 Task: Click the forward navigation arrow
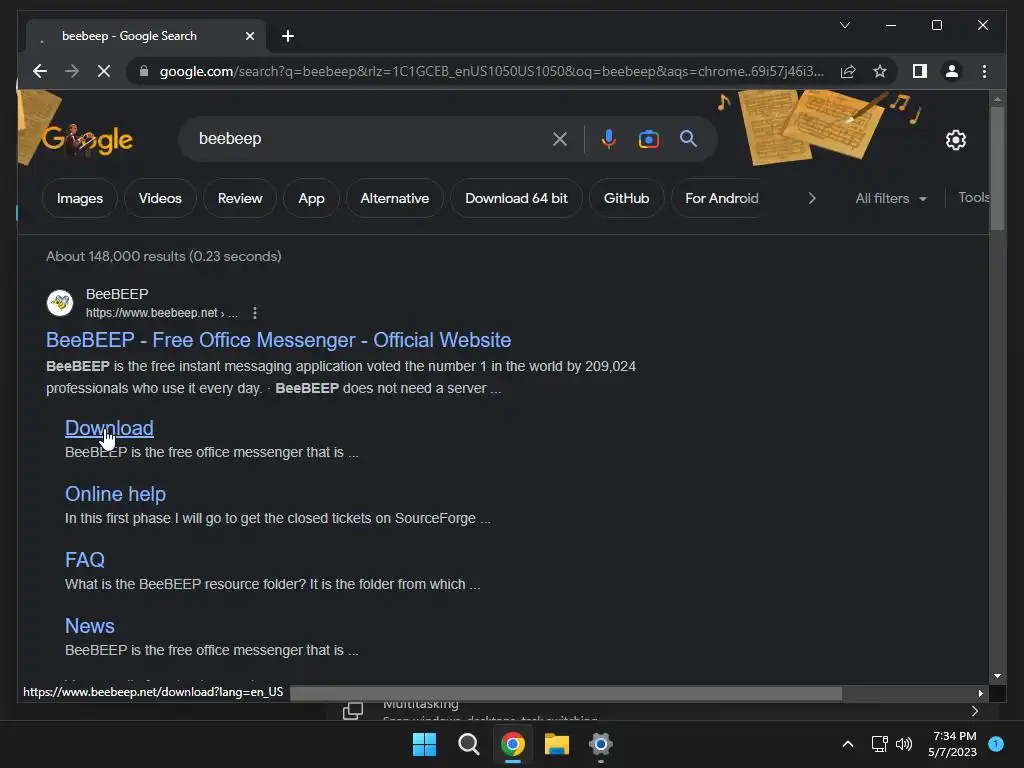[72, 71]
